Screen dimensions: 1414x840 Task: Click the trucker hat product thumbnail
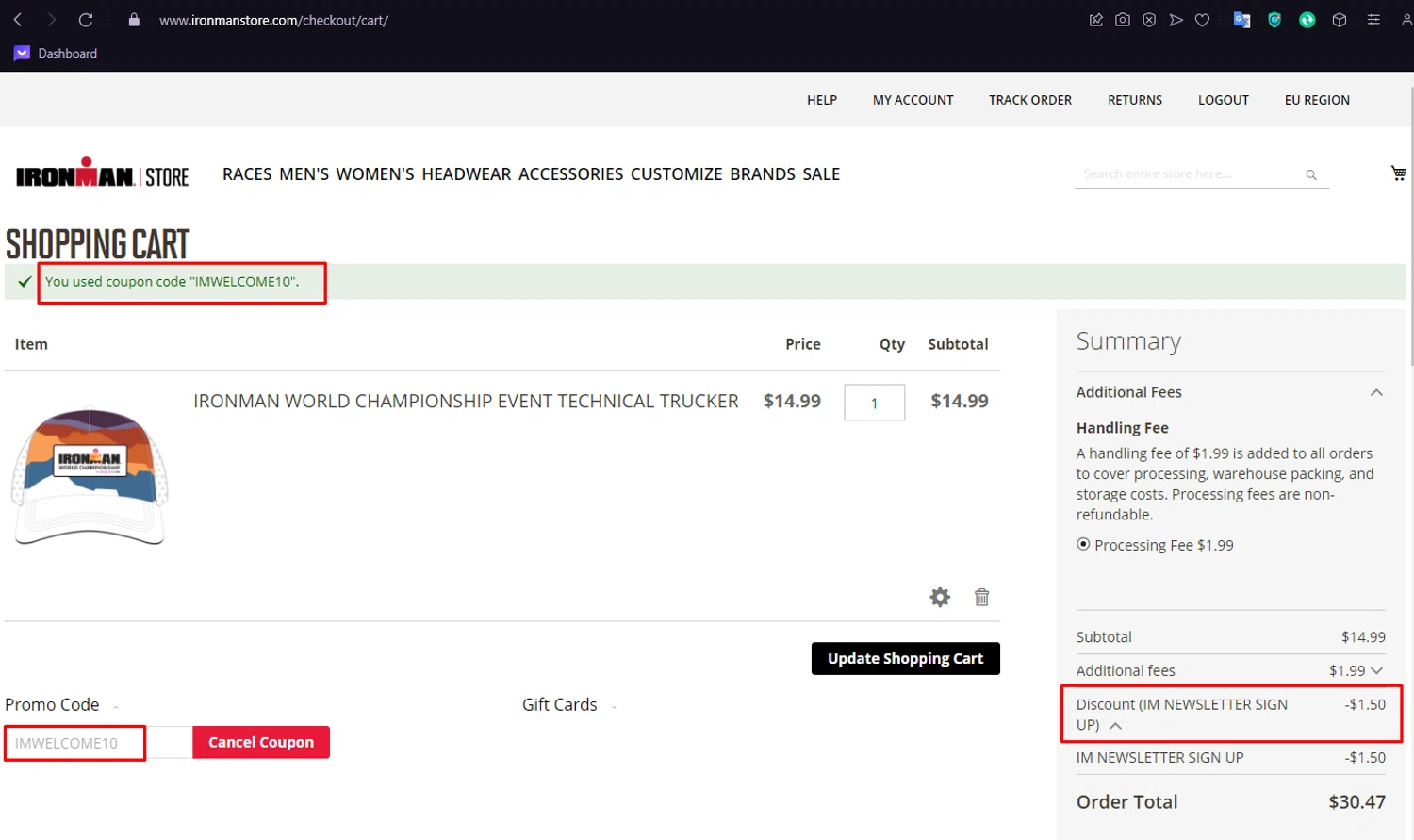coord(90,476)
